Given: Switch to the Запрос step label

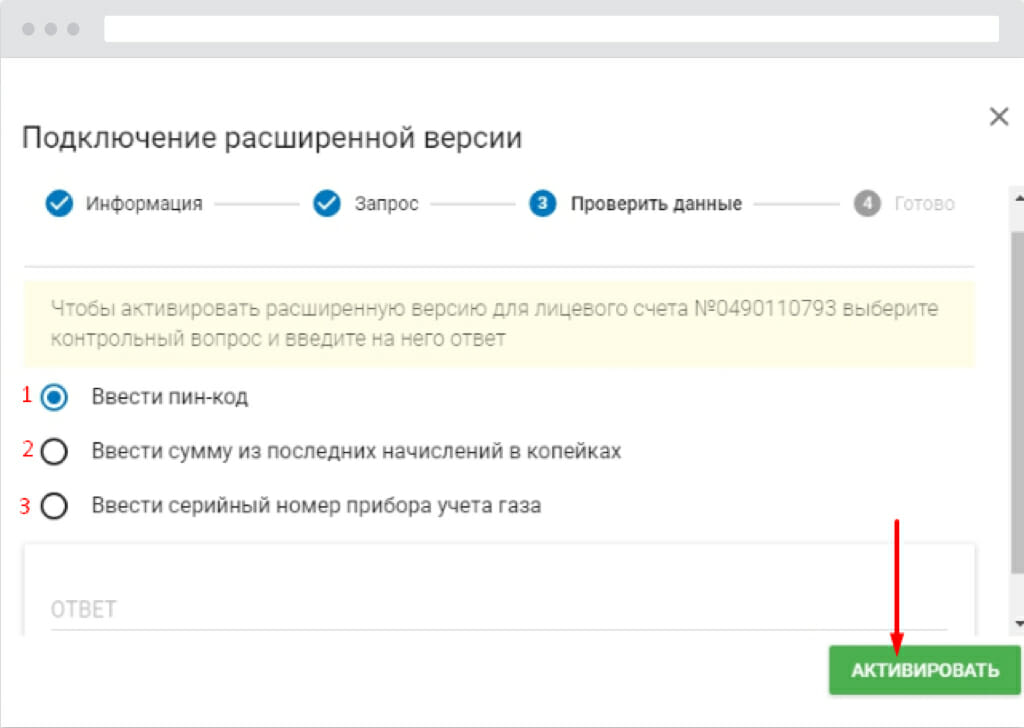Looking at the screenshot, I should click(385, 203).
